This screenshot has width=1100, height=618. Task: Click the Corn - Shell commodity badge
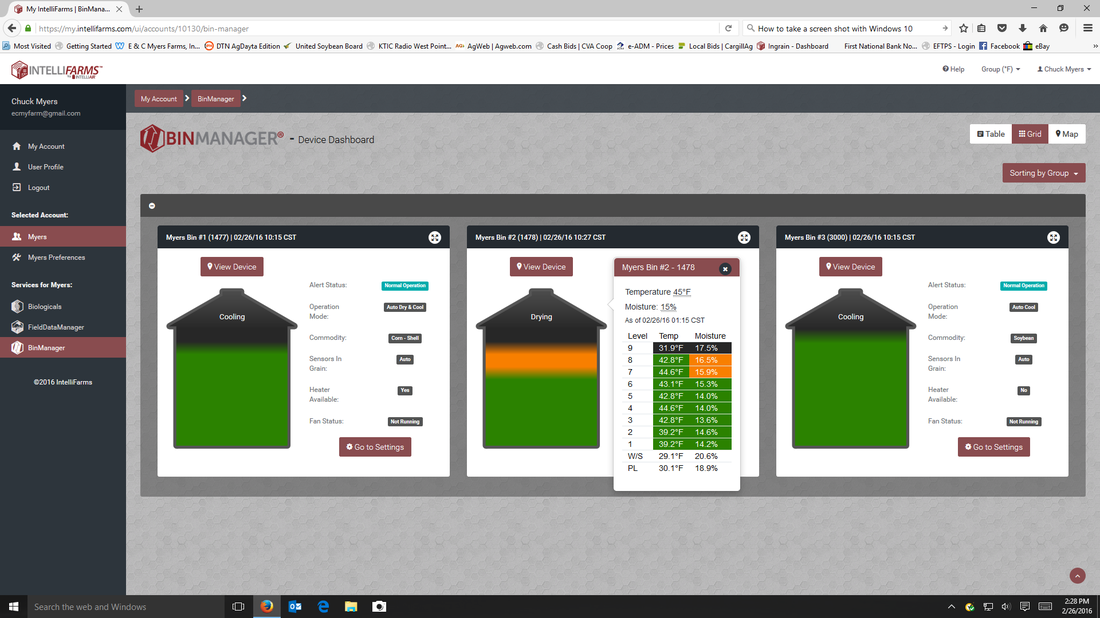[405, 338]
